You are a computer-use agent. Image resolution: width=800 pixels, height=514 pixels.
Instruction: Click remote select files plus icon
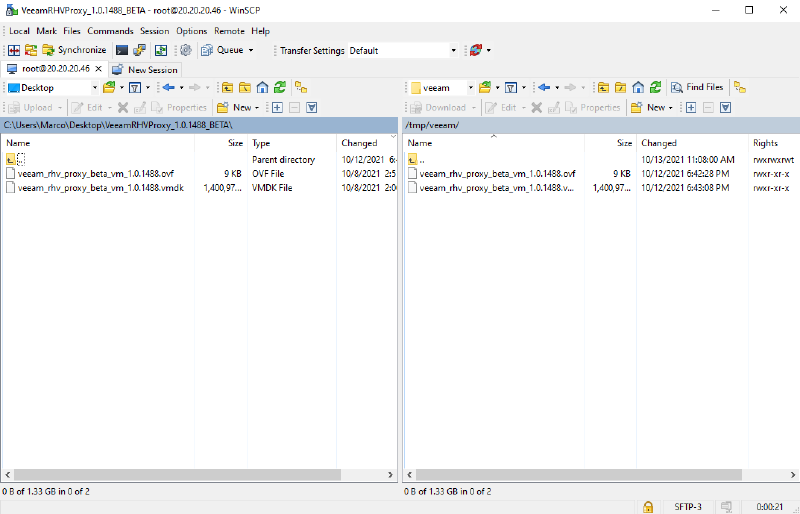691,108
